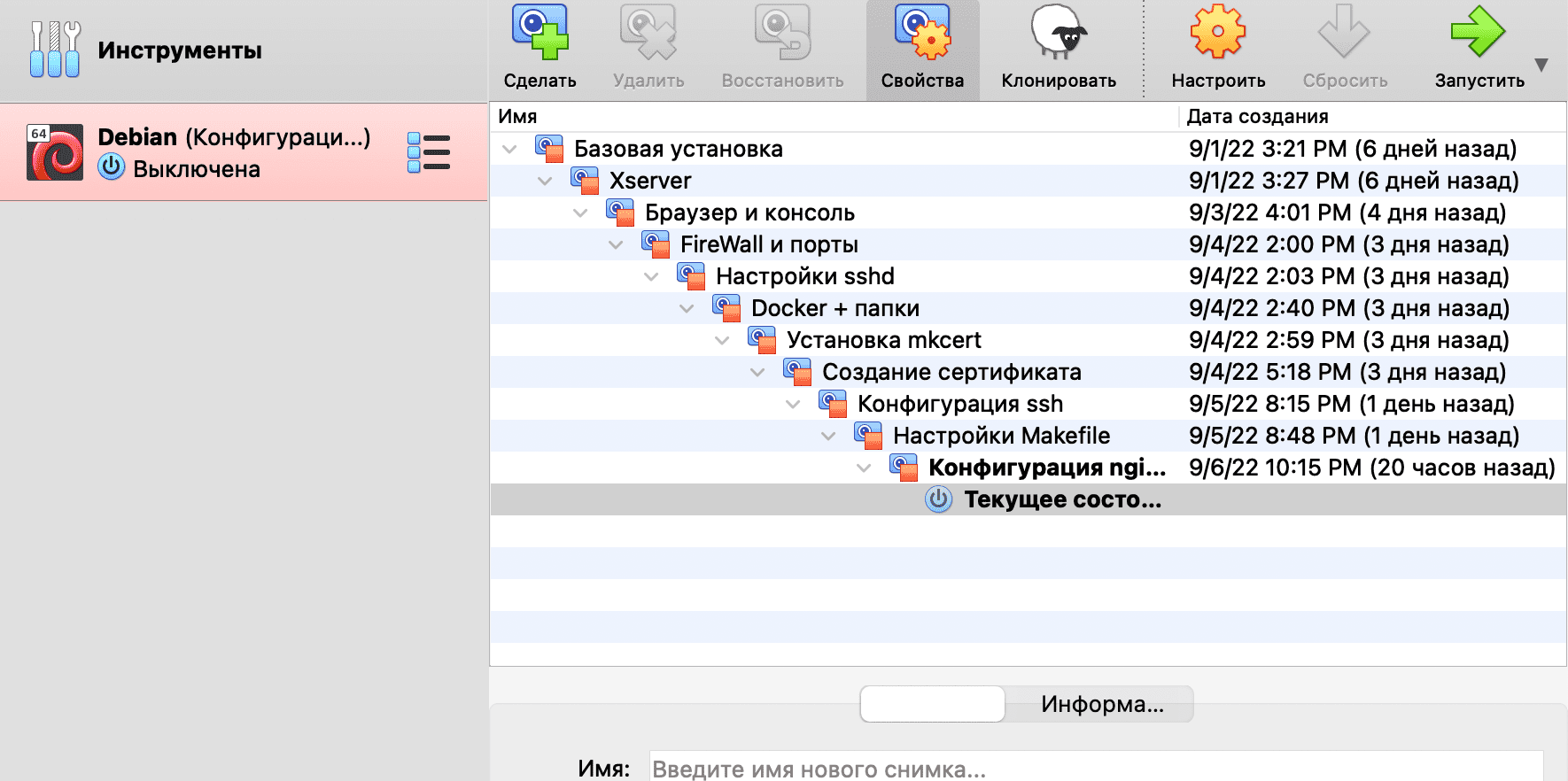Click the FireWall и порты snapshot icon
This screenshot has height=781, width=1568.
tap(656, 244)
